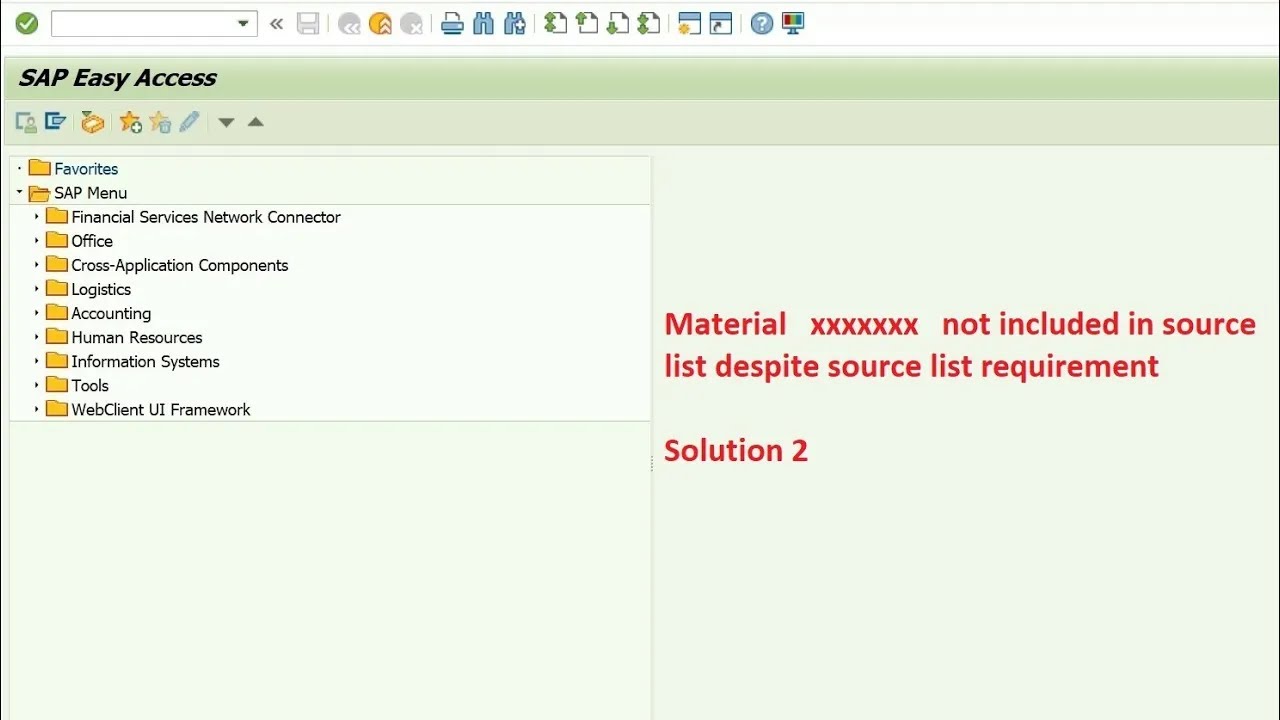
Task: Click the Save diskette icon
Action: click(308, 24)
